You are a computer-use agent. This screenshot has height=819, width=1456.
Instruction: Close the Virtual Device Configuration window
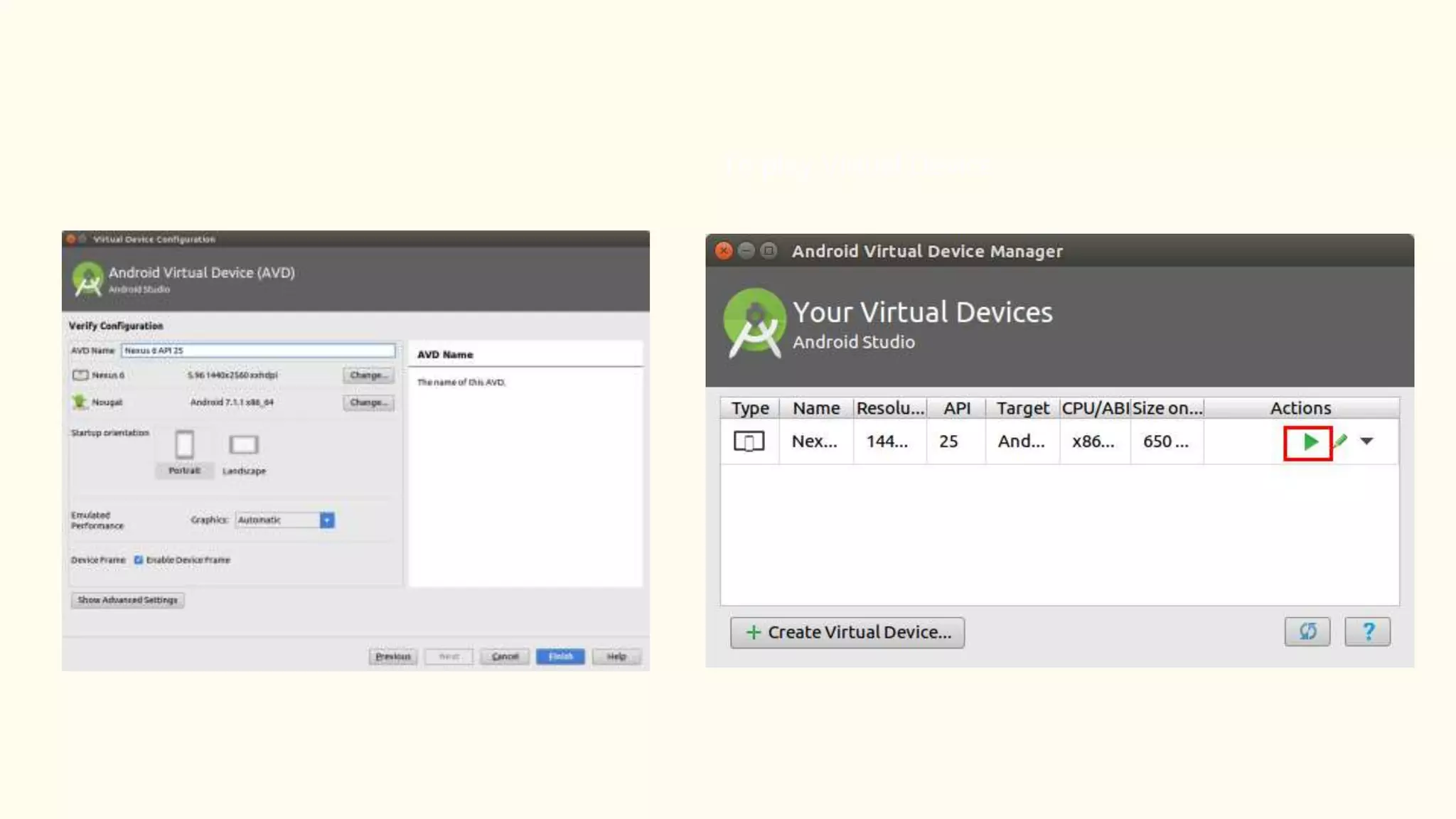point(70,239)
